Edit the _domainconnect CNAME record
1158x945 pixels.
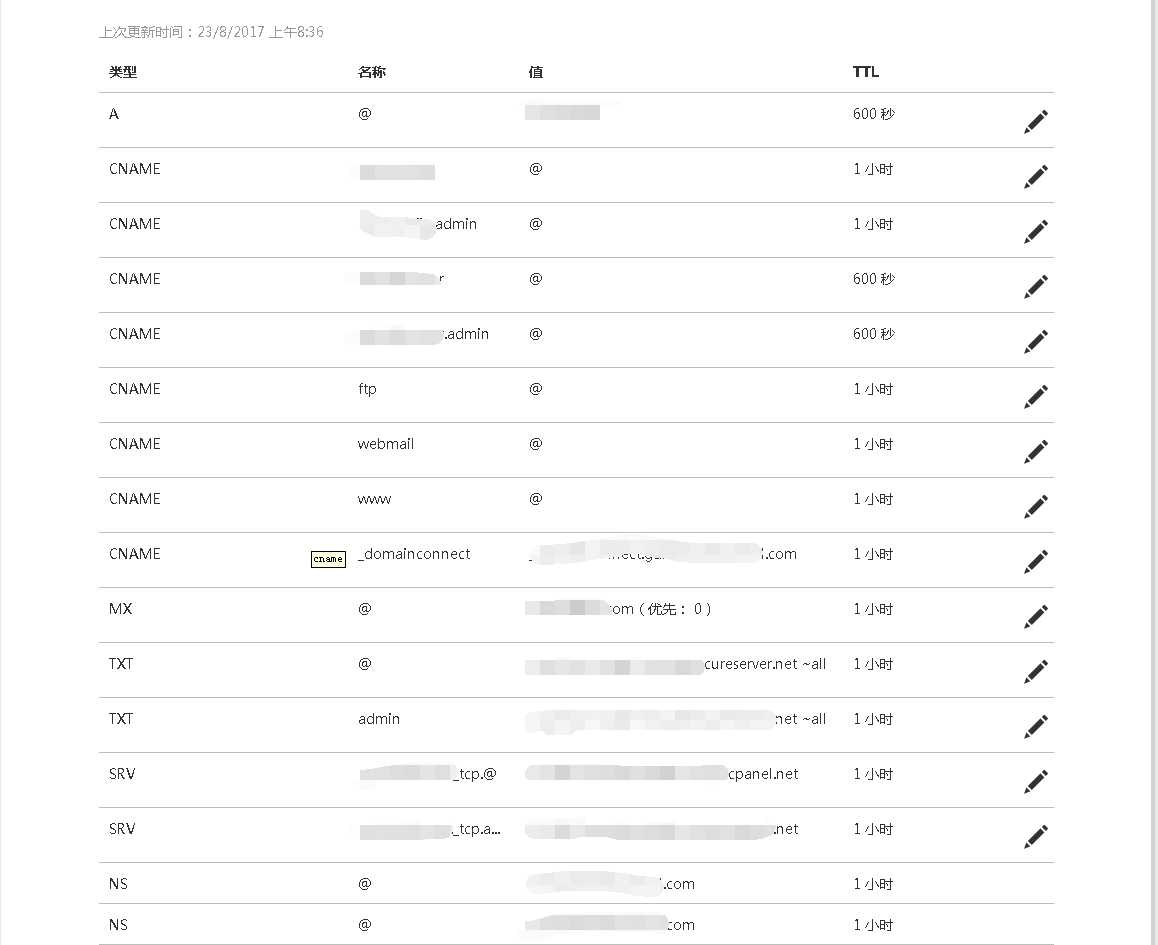(x=1035, y=562)
